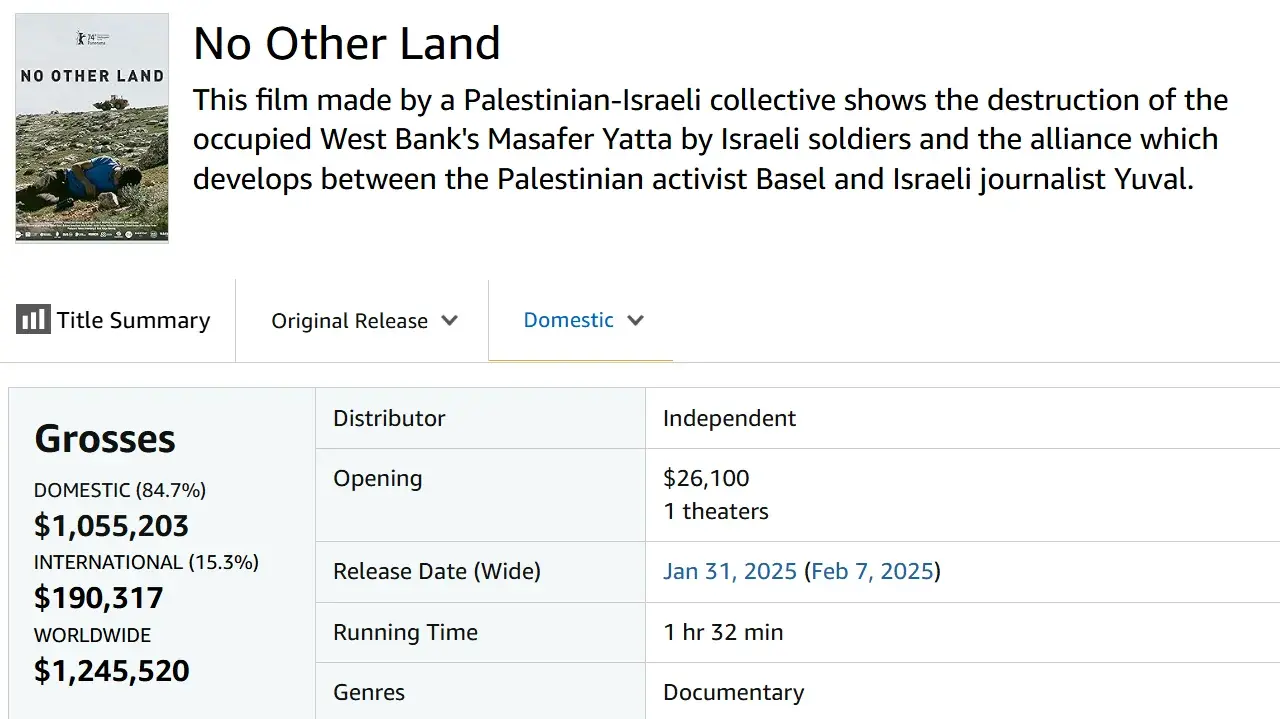
Task: Click the Independent distributor value
Action: coord(729,418)
